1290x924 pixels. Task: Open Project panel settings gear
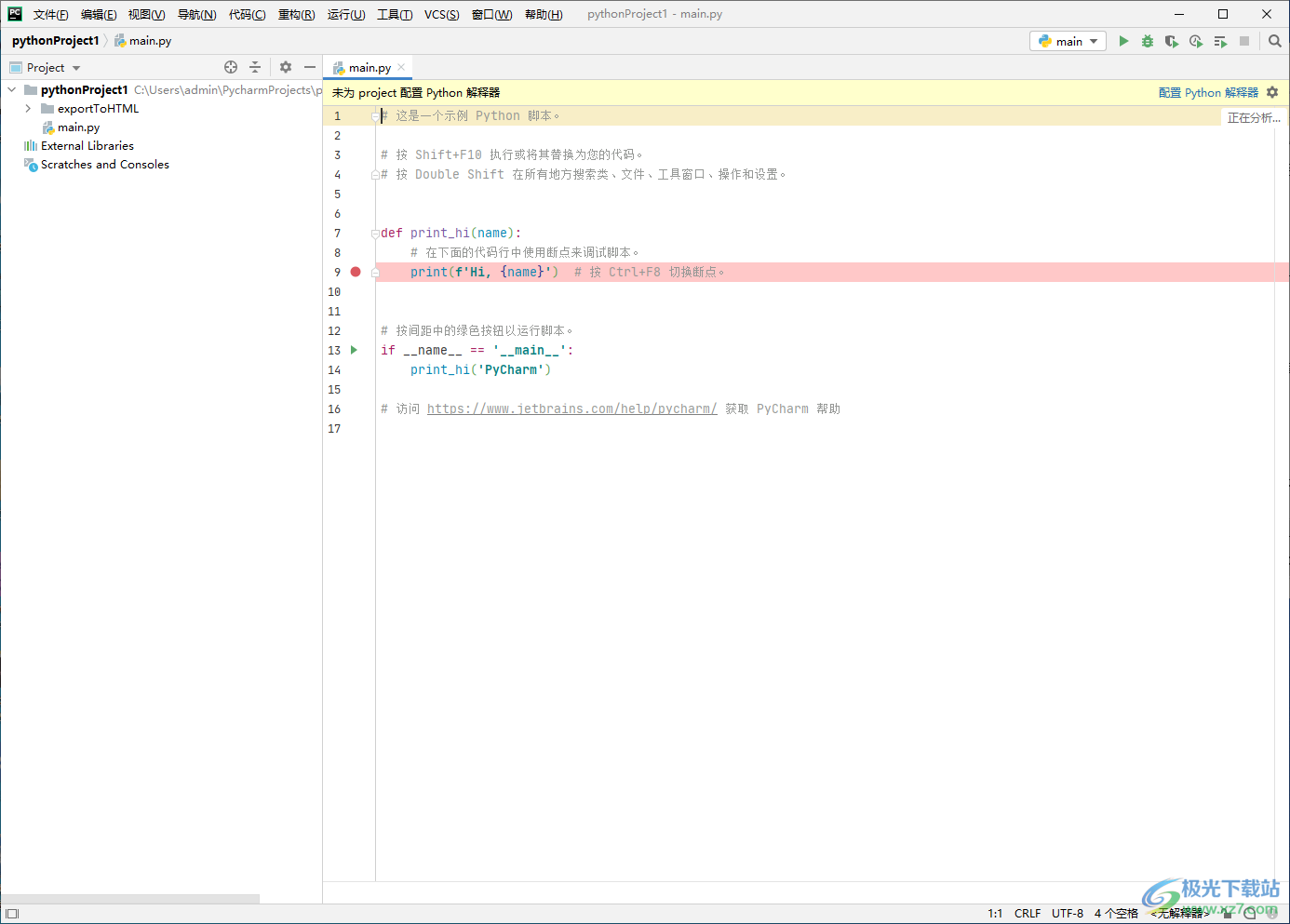[x=286, y=67]
